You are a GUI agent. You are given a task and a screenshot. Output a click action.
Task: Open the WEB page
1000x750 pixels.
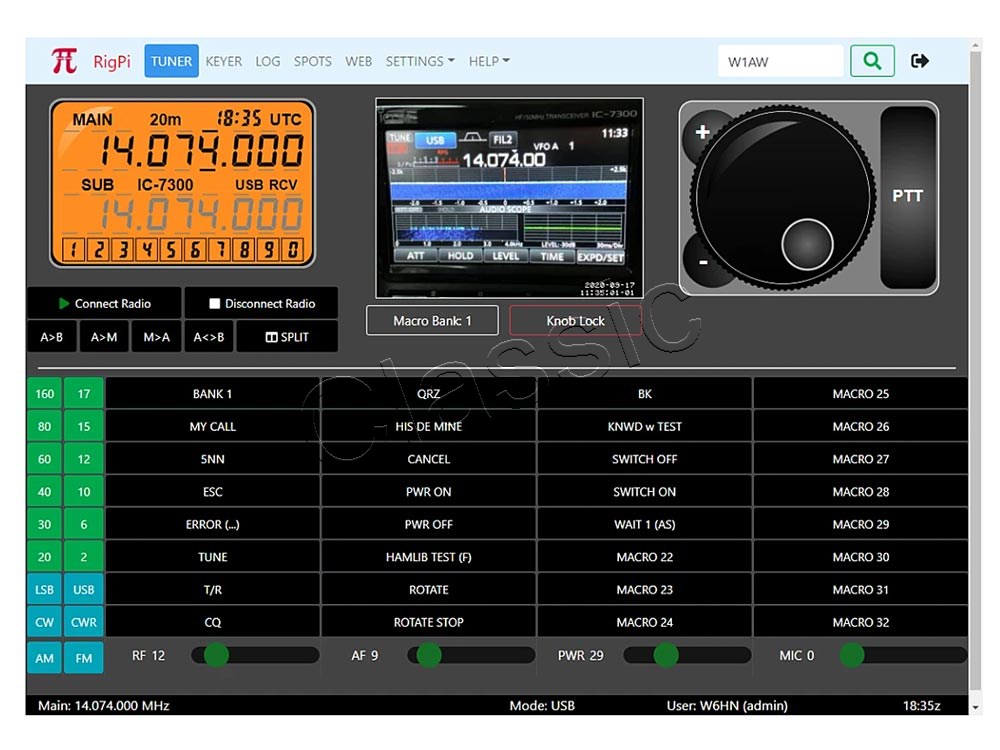pos(358,61)
